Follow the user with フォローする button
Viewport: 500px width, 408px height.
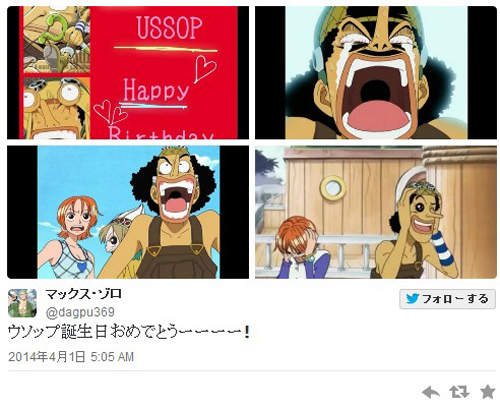click(447, 299)
